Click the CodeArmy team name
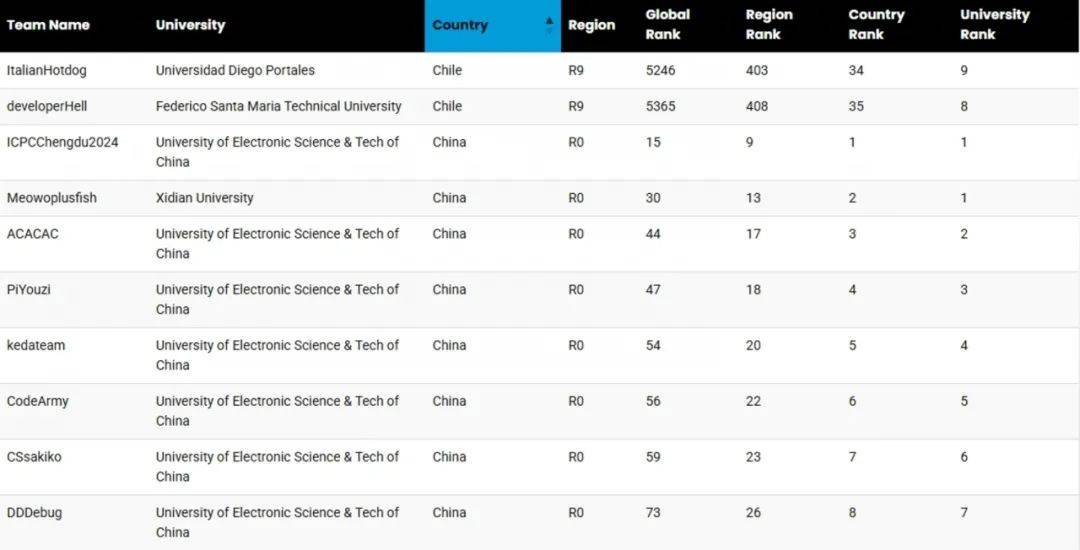The width and height of the screenshot is (1080, 550). coord(38,401)
